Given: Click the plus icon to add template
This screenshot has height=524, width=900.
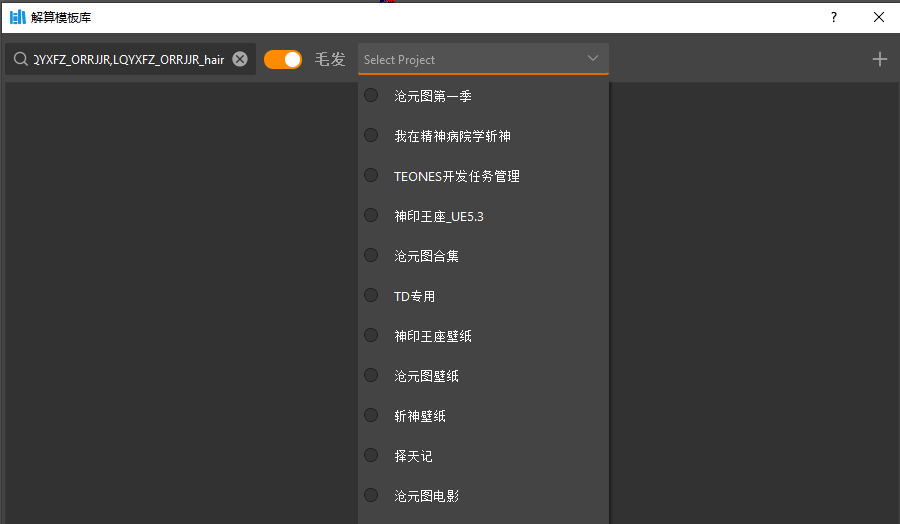Looking at the screenshot, I should [x=879, y=59].
